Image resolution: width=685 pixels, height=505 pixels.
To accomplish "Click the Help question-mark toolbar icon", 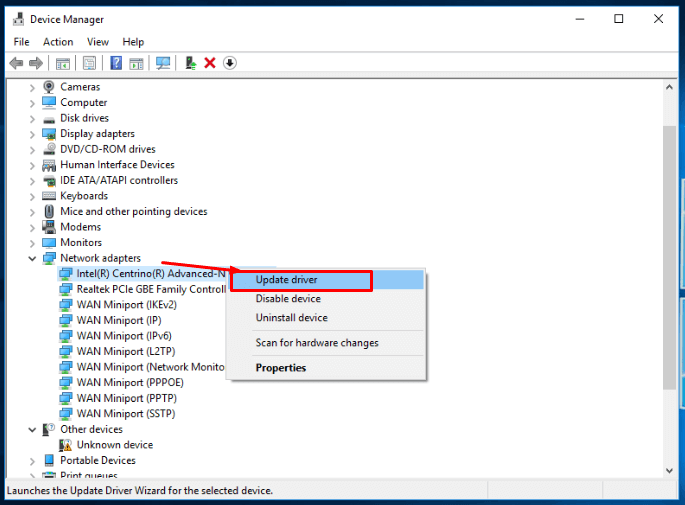I will coord(116,63).
